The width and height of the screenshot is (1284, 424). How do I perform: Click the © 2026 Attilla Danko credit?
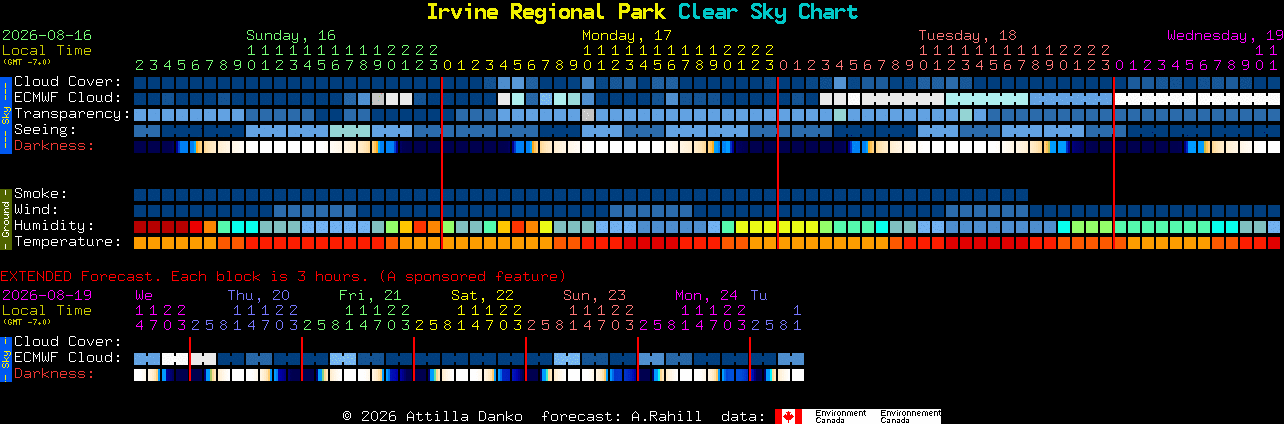pyautogui.click(x=432, y=416)
